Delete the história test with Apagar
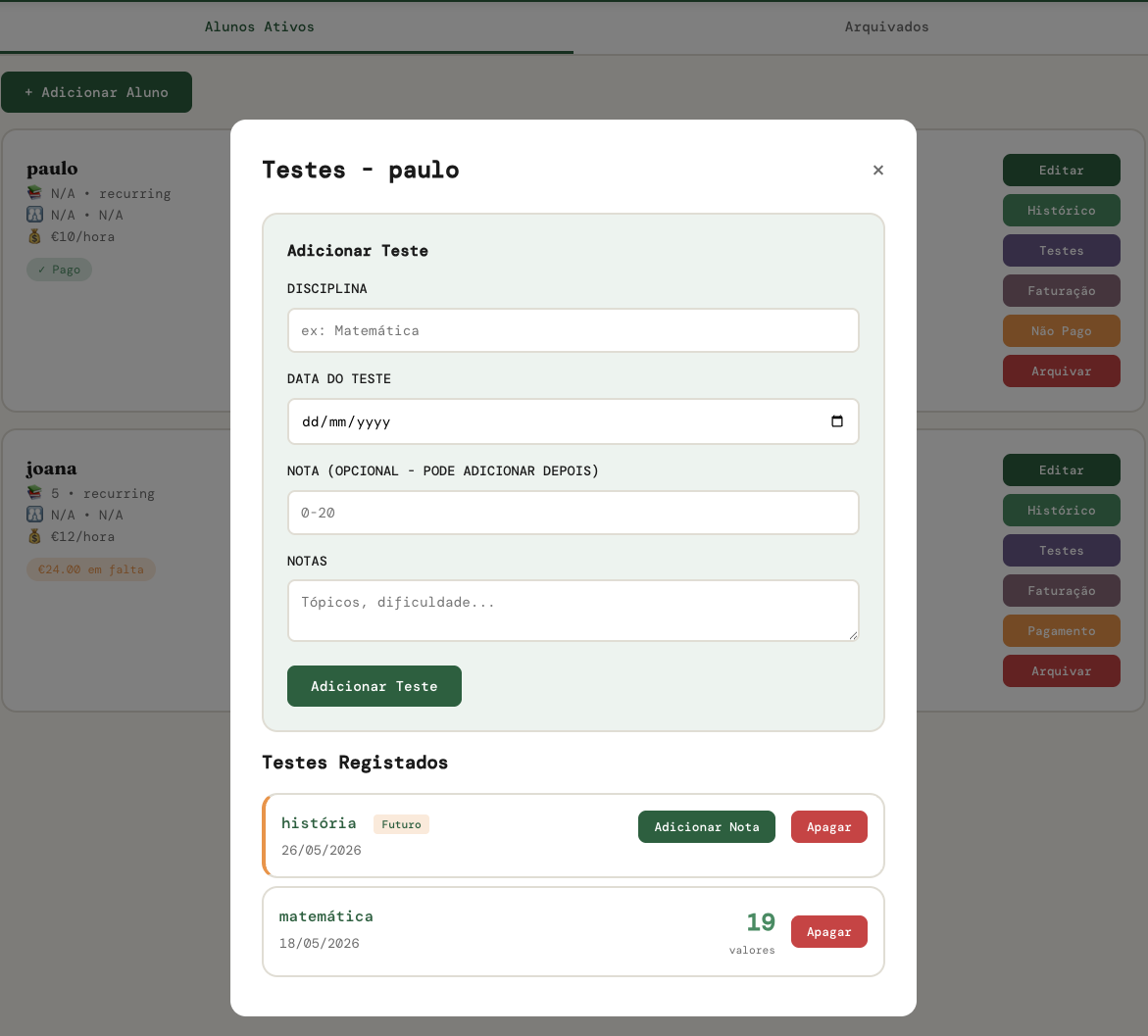 pos(828,826)
